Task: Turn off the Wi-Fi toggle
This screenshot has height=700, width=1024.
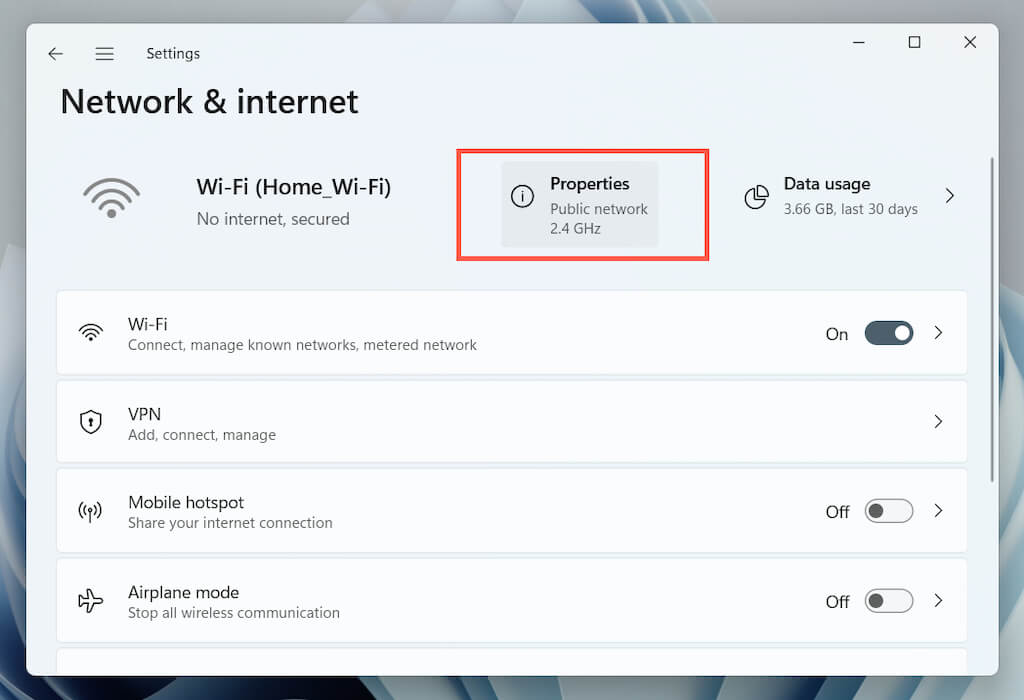Action: coord(888,333)
